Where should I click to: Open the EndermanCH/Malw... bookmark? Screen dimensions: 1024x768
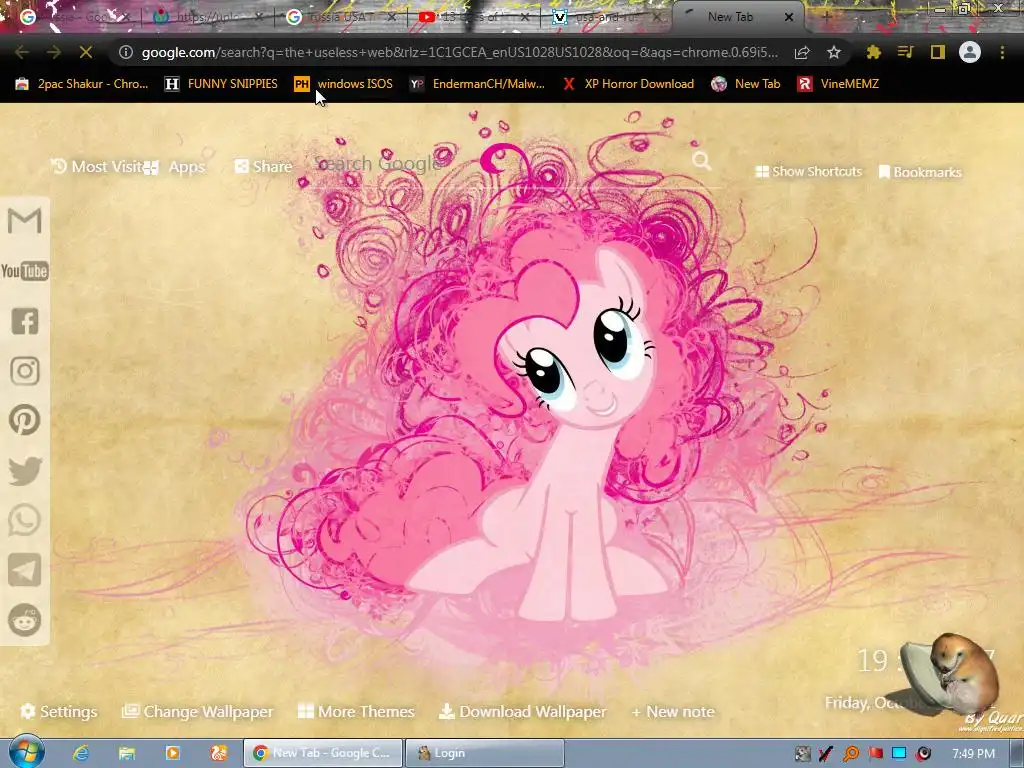coord(477,84)
